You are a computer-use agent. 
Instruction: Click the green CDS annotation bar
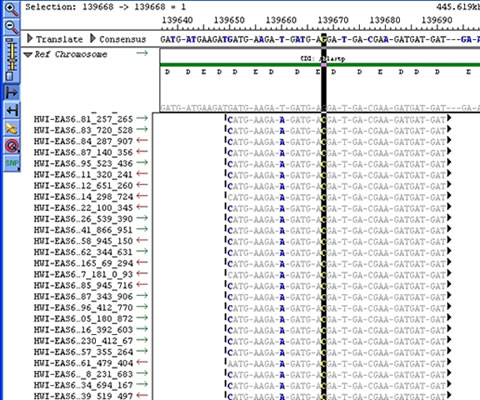pyautogui.click(x=320, y=65)
